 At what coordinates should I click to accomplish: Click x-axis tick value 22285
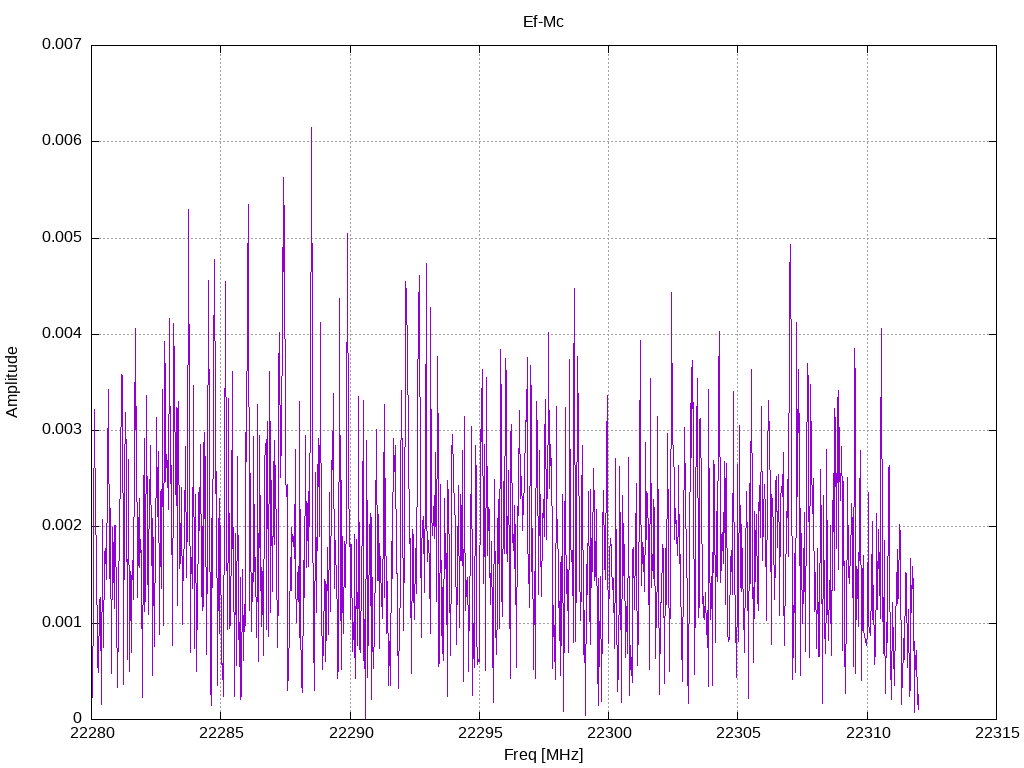click(x=221, y=733)
